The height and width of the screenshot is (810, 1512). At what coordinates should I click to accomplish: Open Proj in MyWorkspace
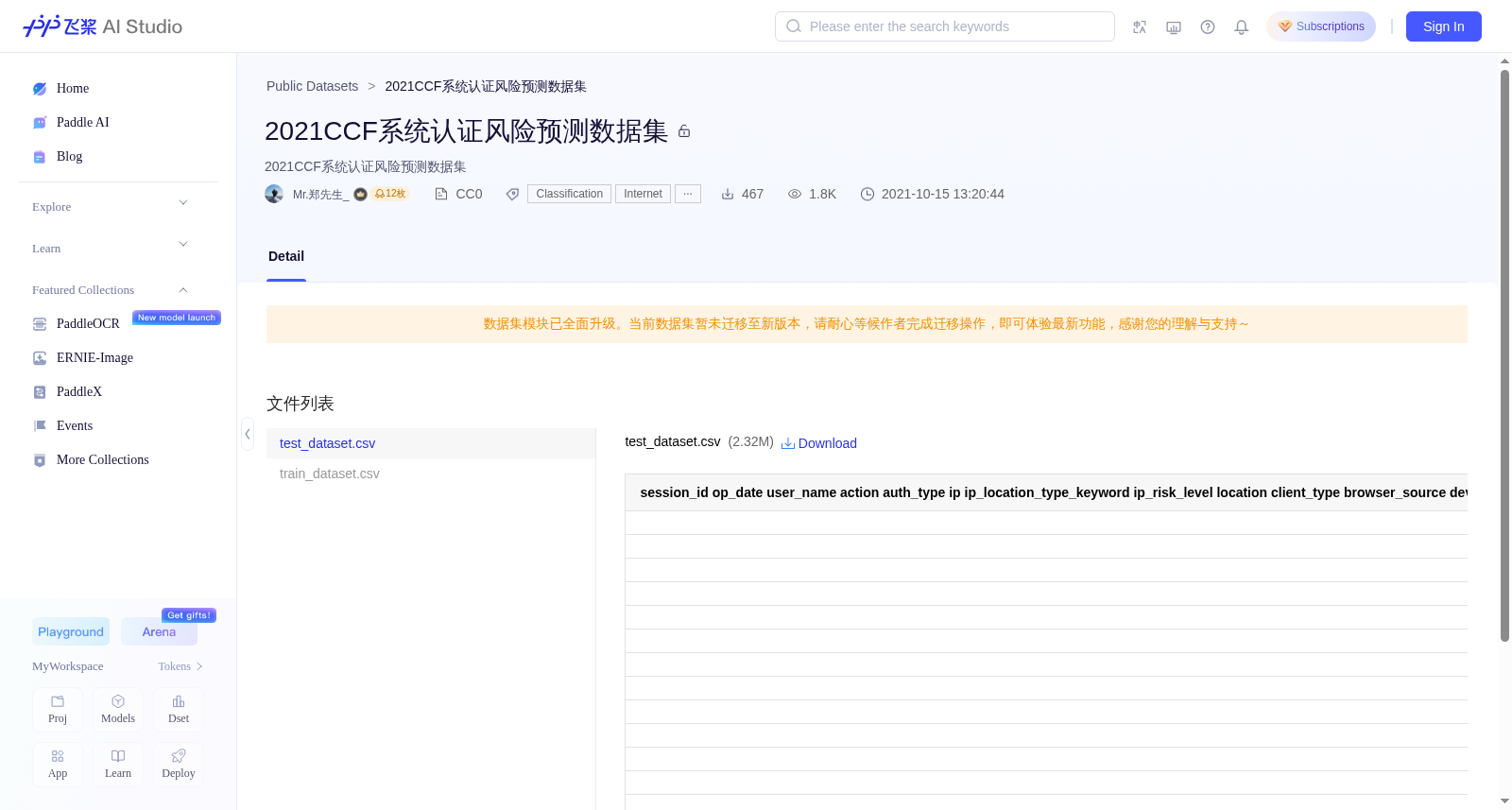tap(58, 710)
